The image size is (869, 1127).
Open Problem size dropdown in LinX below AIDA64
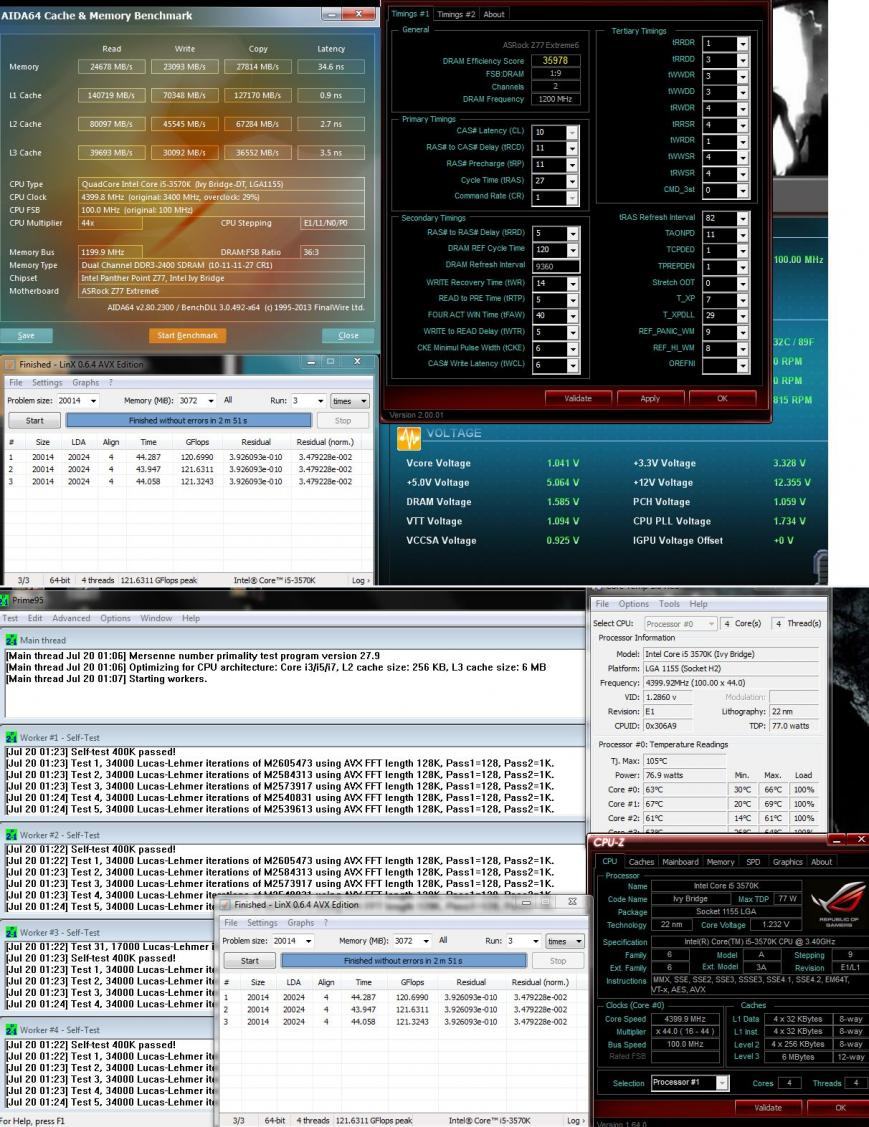[x=93, y=400]
